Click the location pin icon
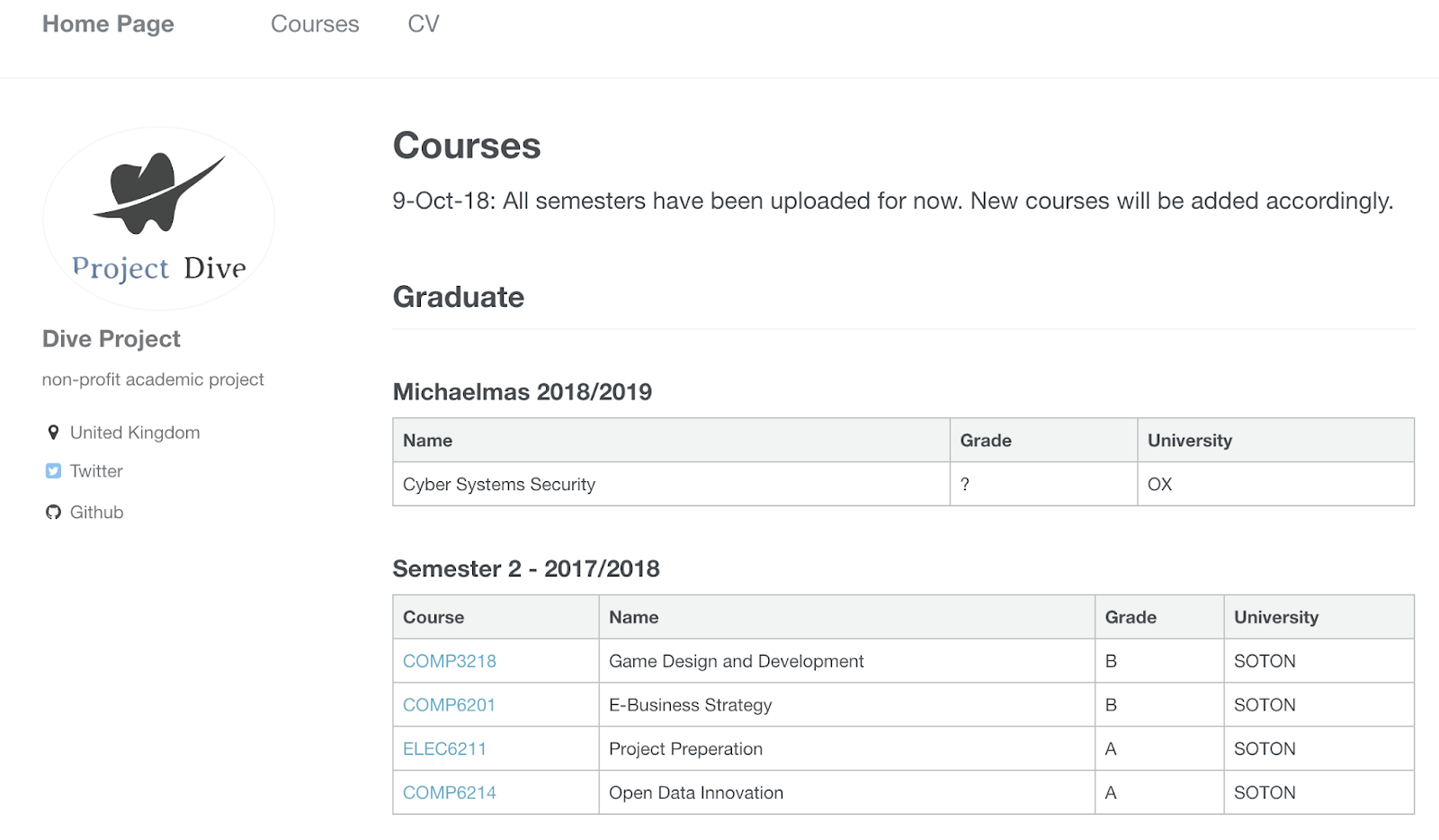 [53, 433]
